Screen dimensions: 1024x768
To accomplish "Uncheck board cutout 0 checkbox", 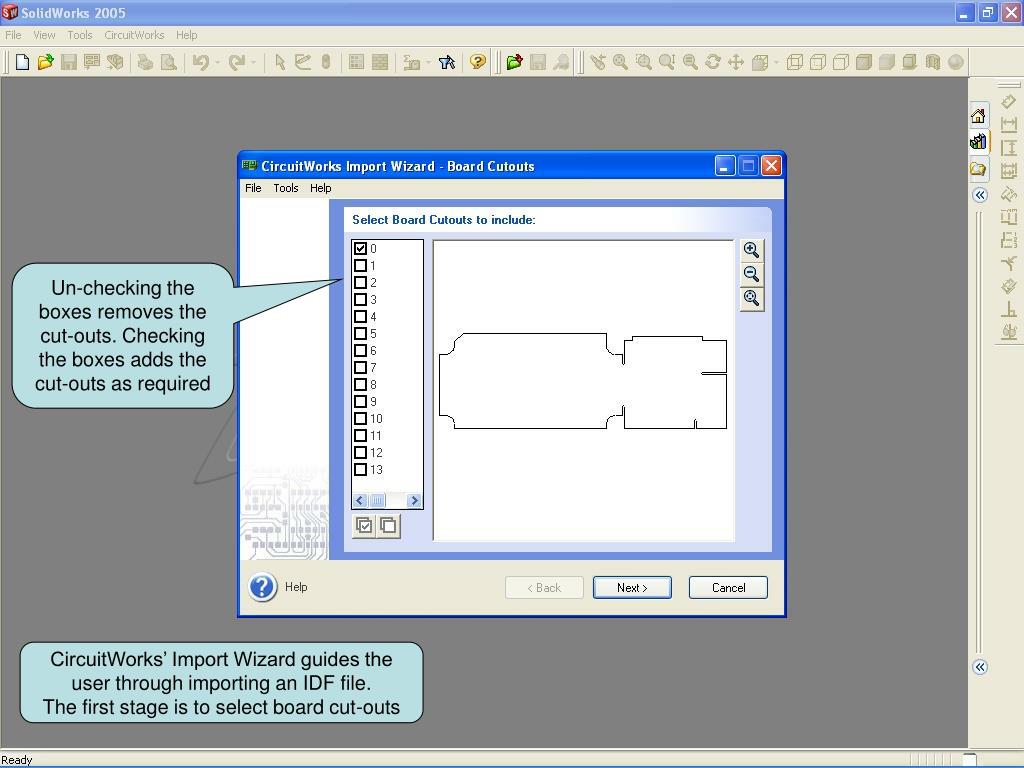I will tap(360, 248).
